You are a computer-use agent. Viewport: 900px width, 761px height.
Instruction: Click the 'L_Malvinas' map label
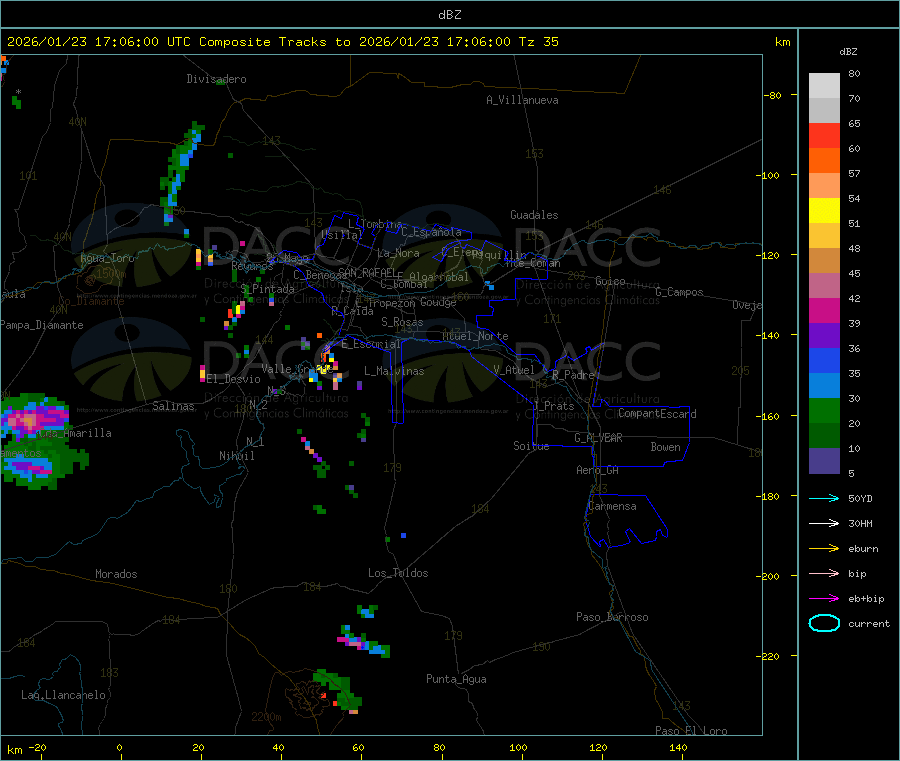394,371
